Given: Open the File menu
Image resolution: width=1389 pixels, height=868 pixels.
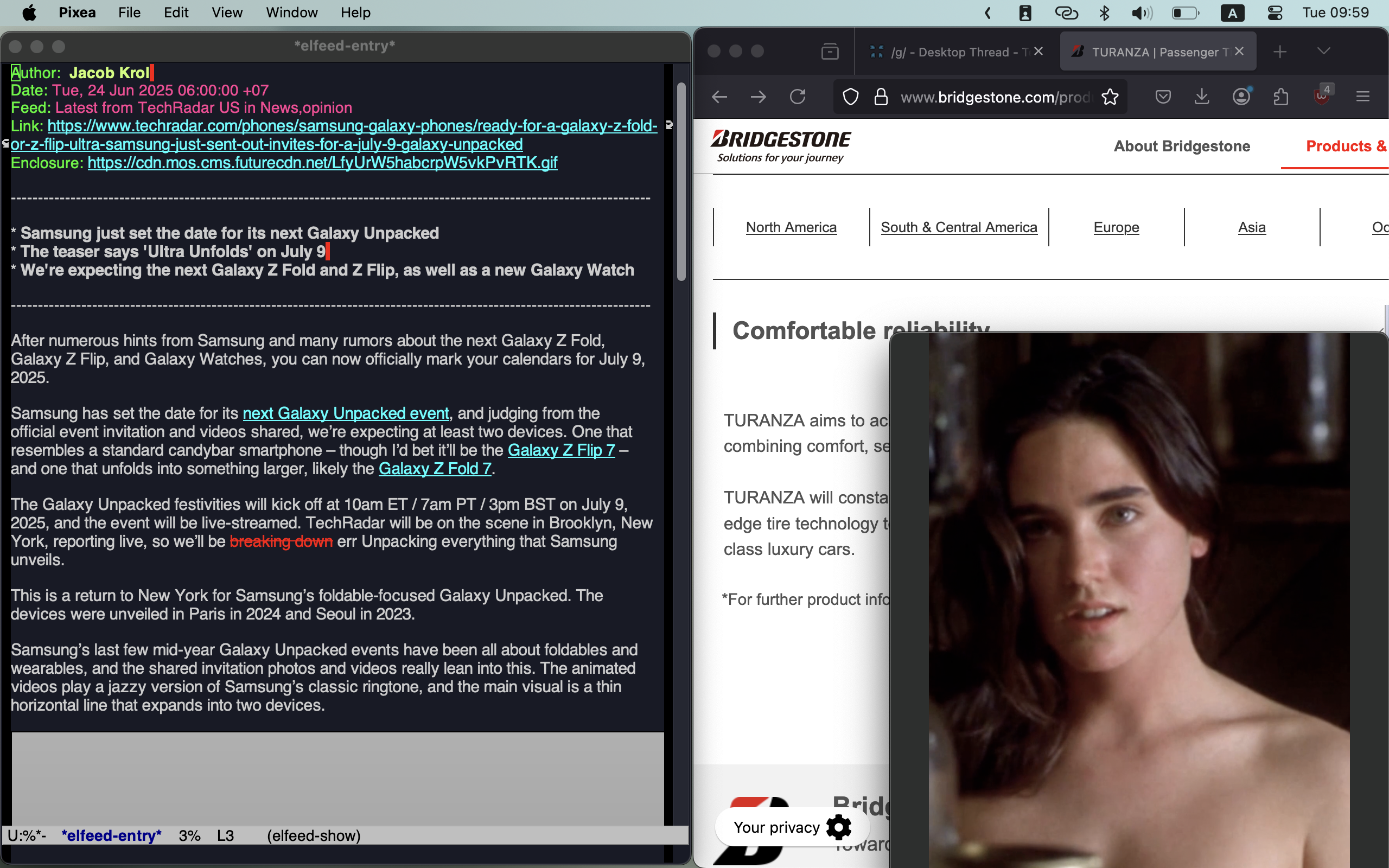Looking at the screenshot, I should pos(129,12).
